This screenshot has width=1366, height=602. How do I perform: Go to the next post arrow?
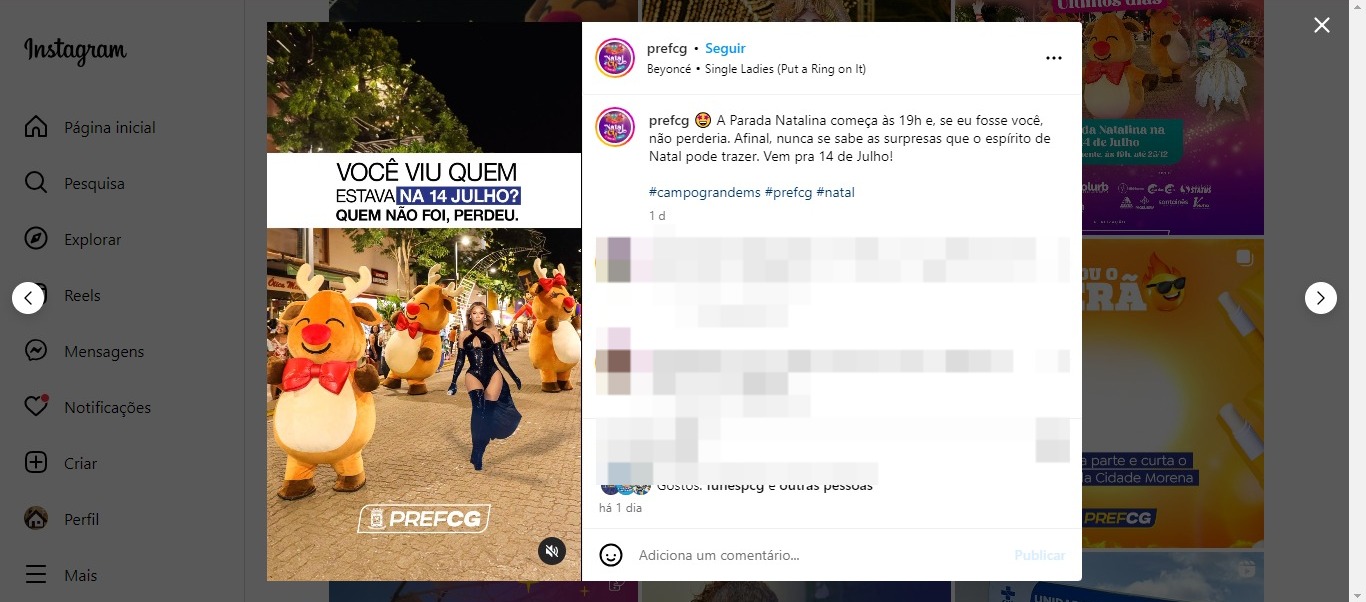click(x=1321, y=298)
